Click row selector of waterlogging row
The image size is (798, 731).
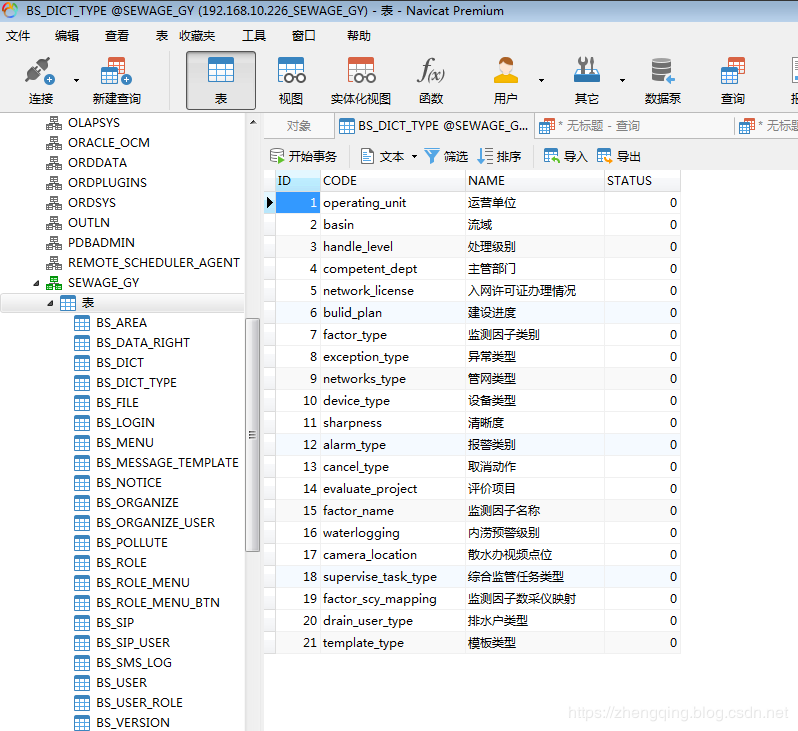[x=270, y=532]
